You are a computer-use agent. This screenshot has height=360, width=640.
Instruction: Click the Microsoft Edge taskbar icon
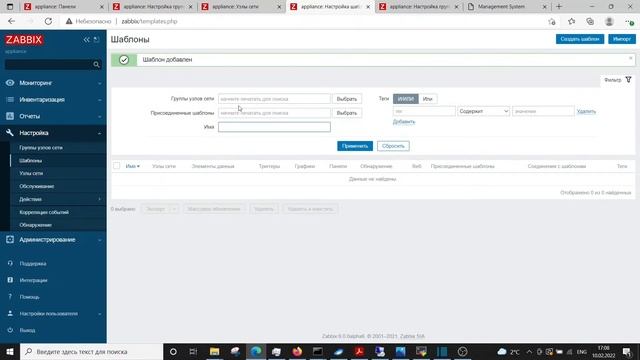[x=256, y=351]
